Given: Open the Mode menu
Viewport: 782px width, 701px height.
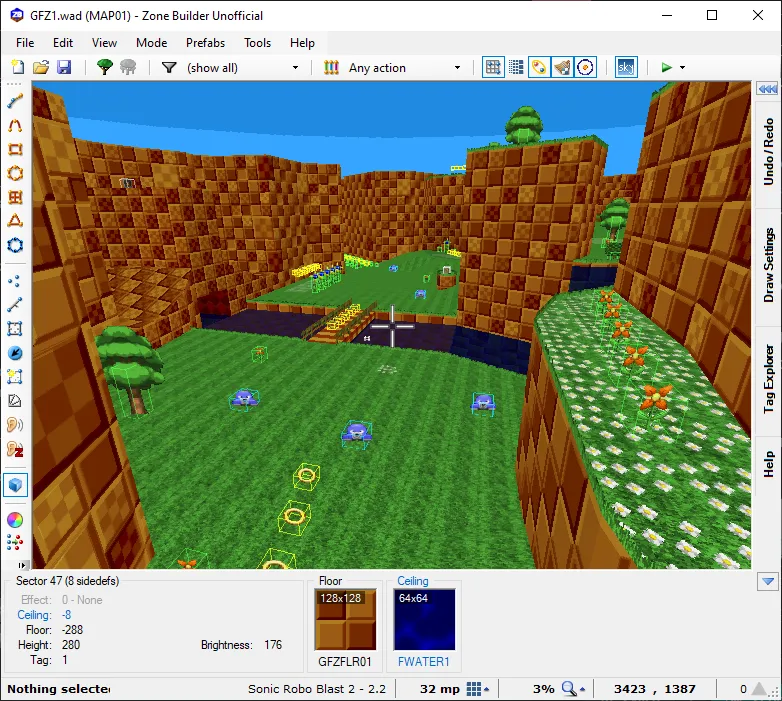Looking at the screenshot, I should [x=152, y=43].
